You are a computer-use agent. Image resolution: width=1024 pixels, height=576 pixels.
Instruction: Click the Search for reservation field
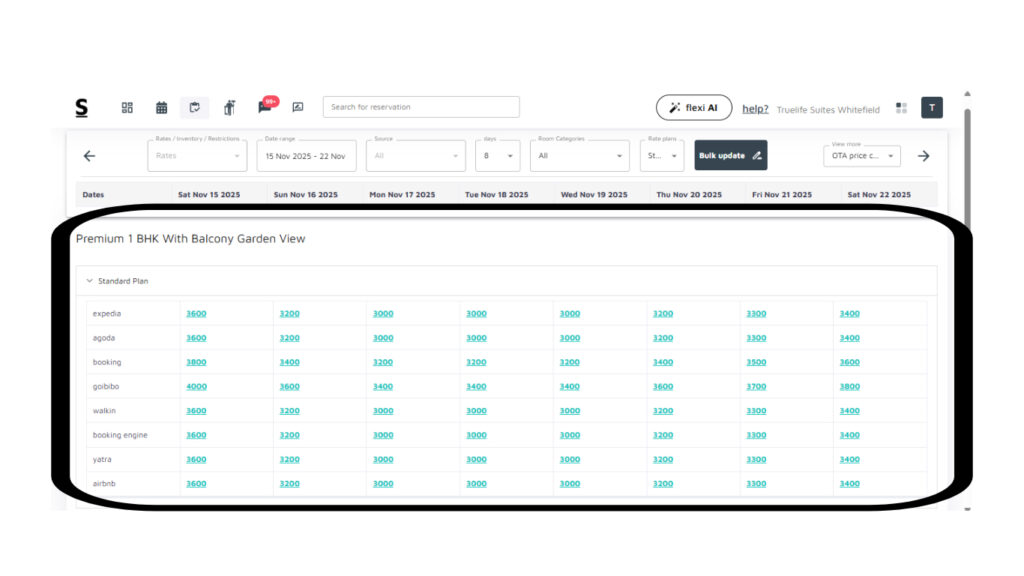coord(420,107)
